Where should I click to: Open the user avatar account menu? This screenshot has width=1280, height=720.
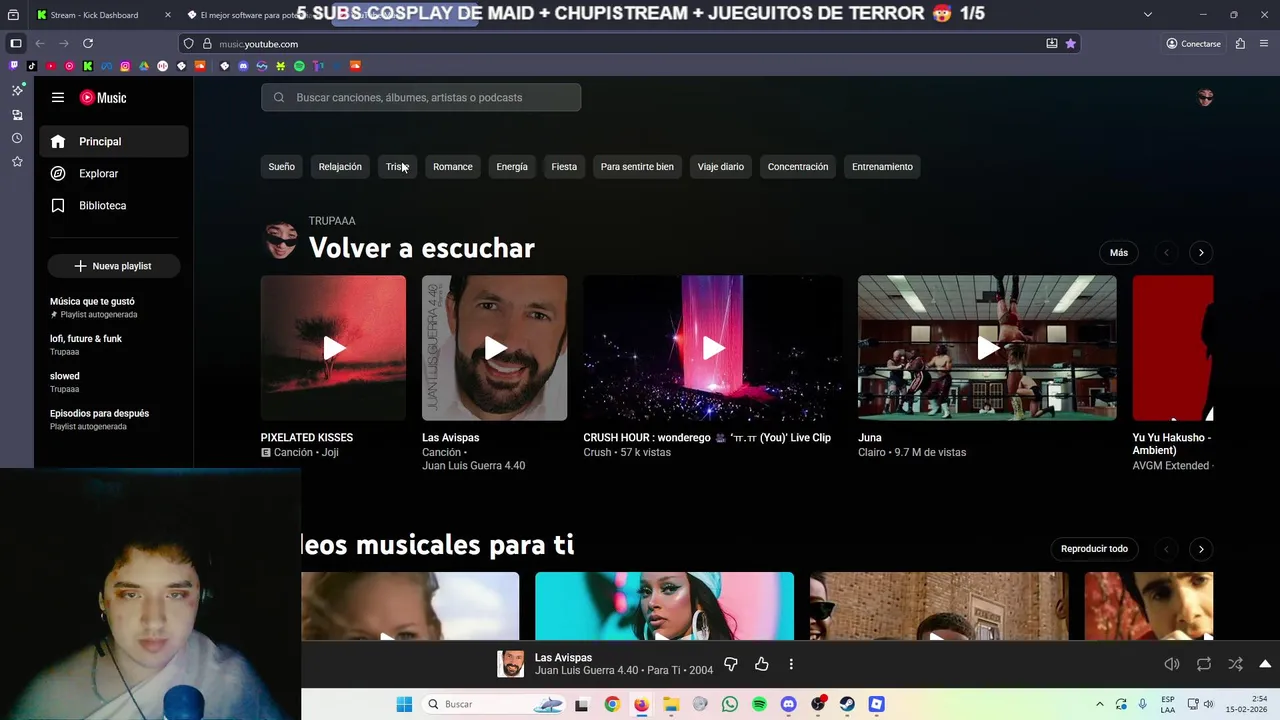click(x=1205, y=98)
